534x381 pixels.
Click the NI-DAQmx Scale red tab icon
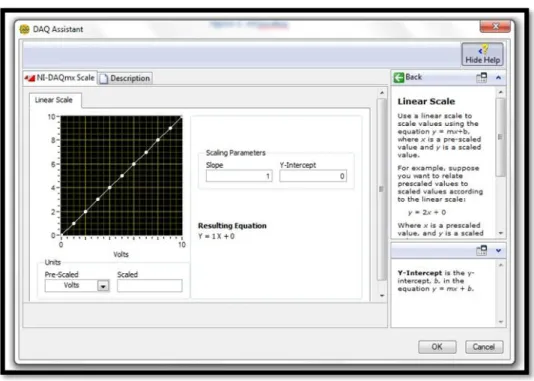click(x=30, y=78)
